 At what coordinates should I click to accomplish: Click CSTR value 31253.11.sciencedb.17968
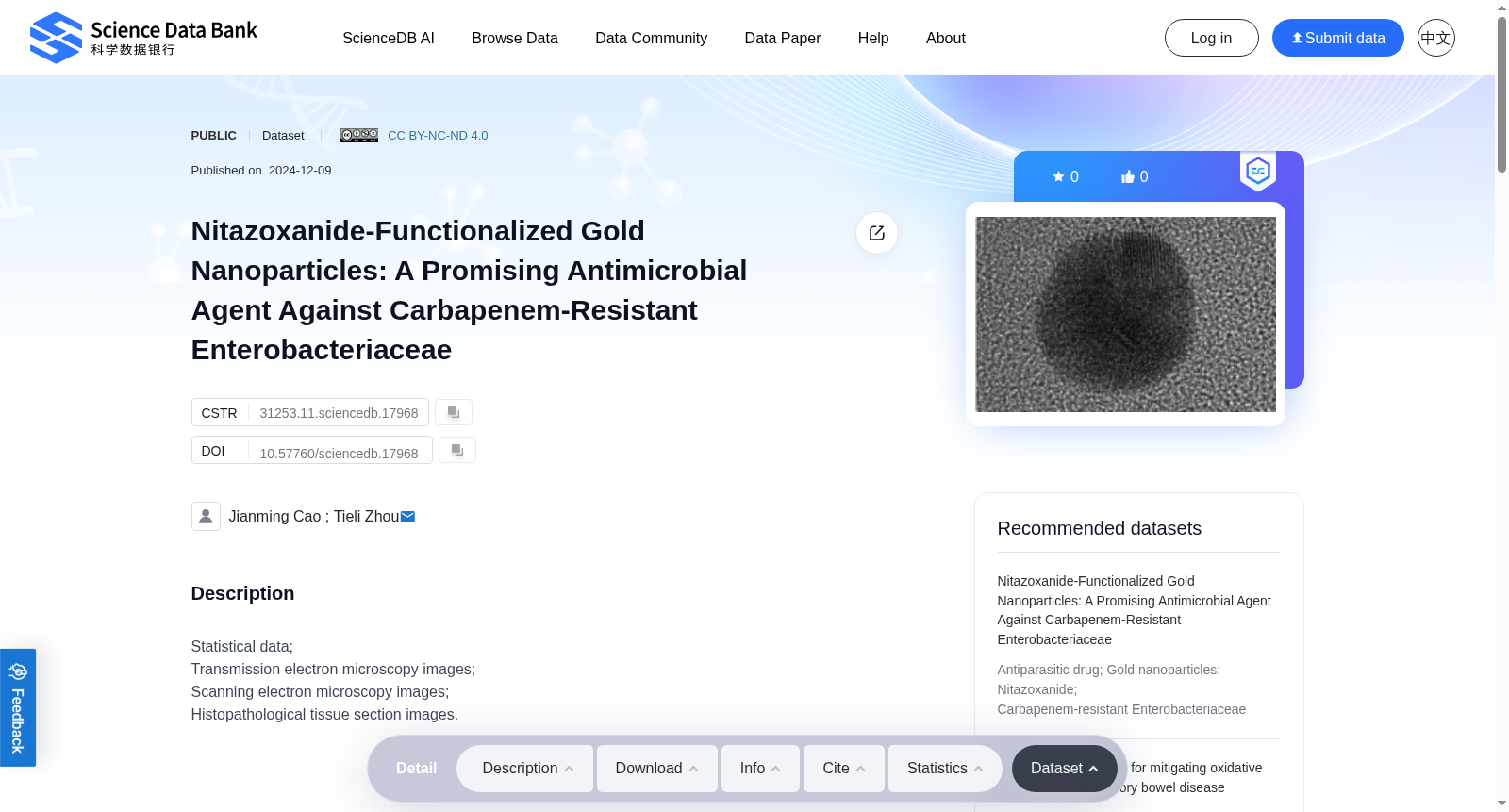click(x=340, y=413)
